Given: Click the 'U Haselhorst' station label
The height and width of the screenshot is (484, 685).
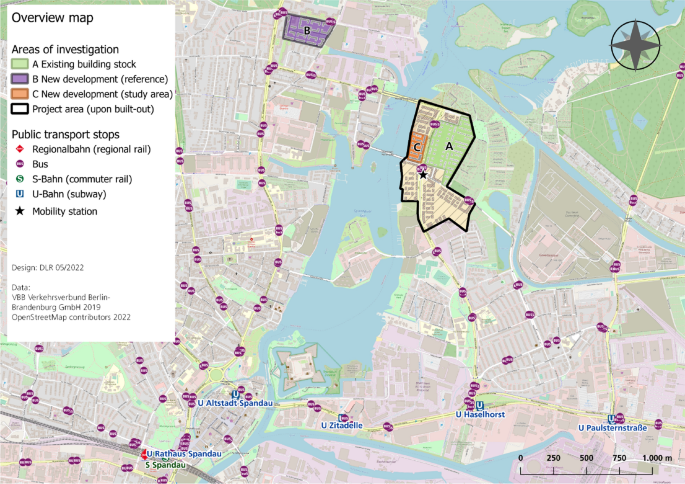Looking at the screenshot, I should click(x=480, y=414).
